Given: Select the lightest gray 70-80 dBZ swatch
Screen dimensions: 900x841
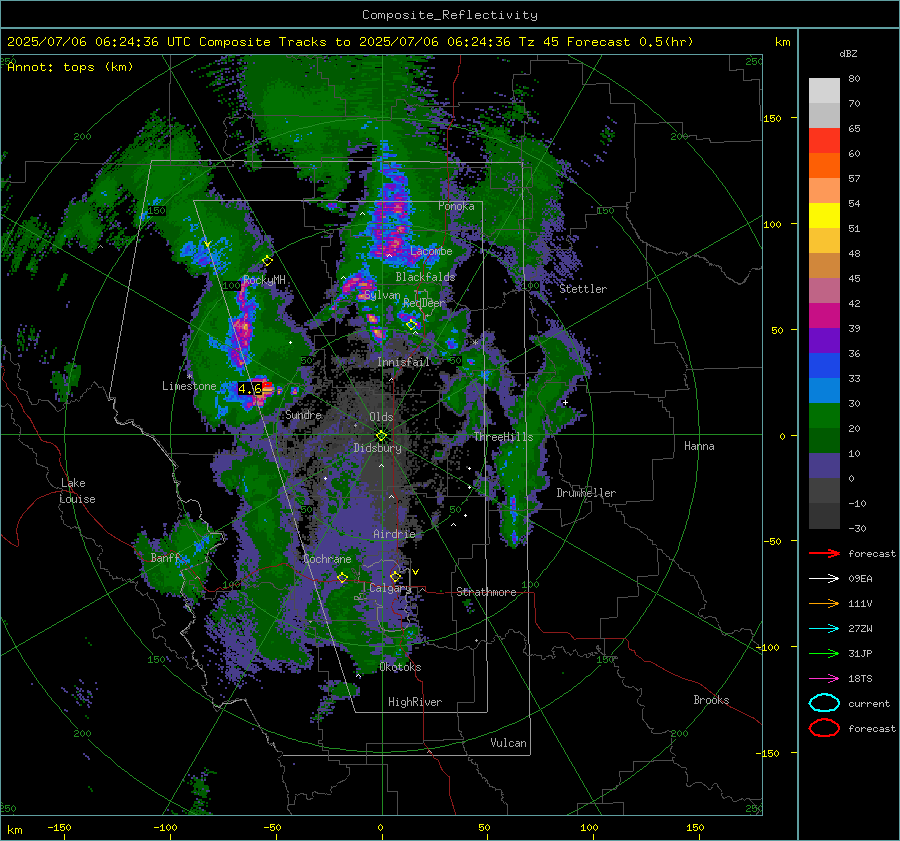Looking at the screenshot, I should 824,91.
